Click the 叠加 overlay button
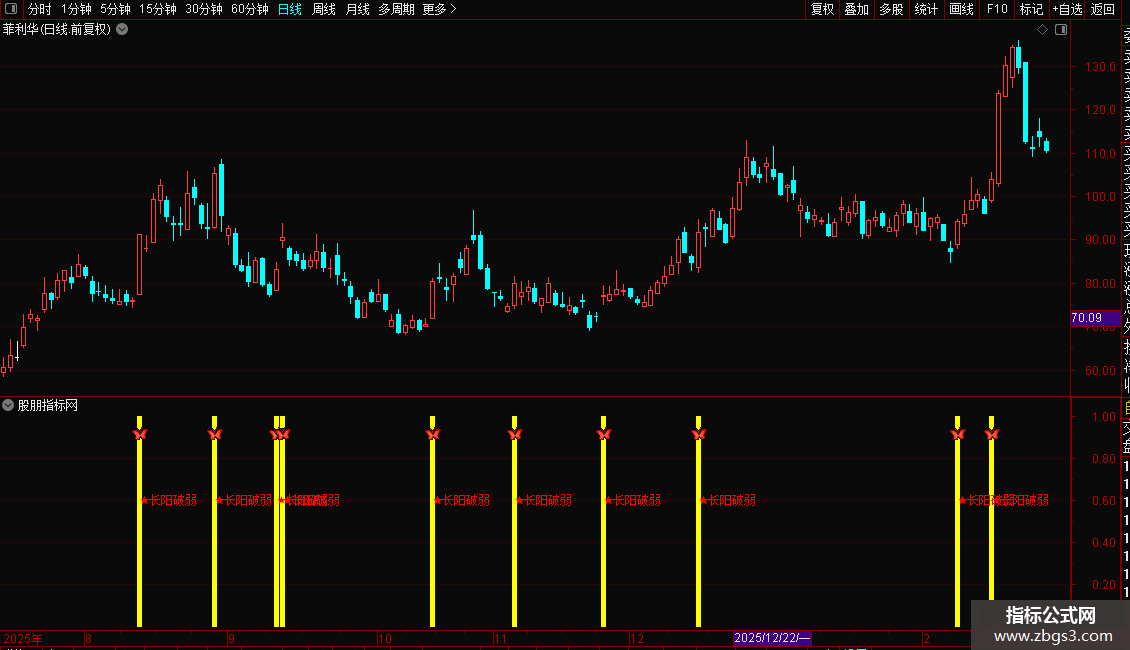Screen dimensions: 1130x650 coord(857,9)
